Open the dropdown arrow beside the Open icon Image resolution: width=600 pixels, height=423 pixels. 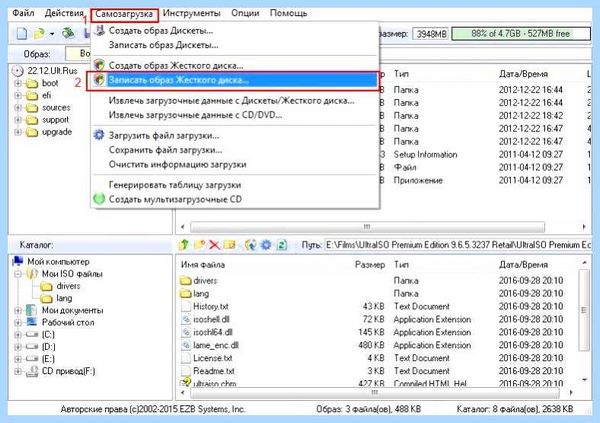52,34
